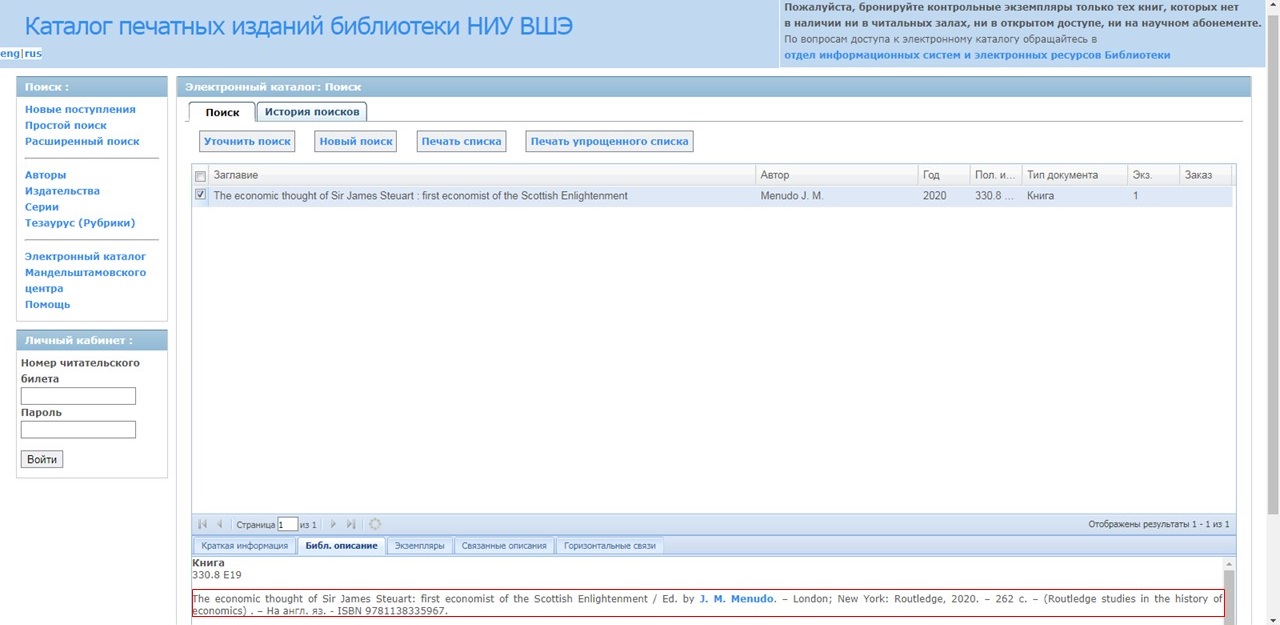
Task: Go to the previous results page
Action: pos(220,524)
